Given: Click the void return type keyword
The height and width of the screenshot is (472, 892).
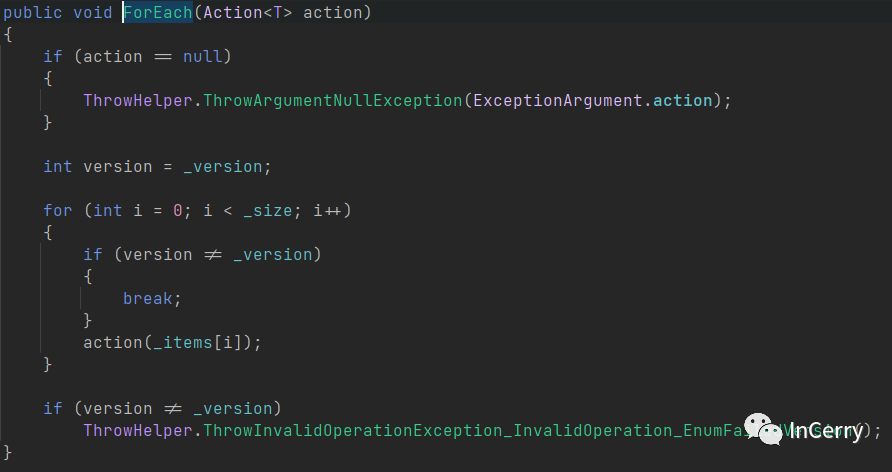Looking at the screenshot, I should (92, 12).
